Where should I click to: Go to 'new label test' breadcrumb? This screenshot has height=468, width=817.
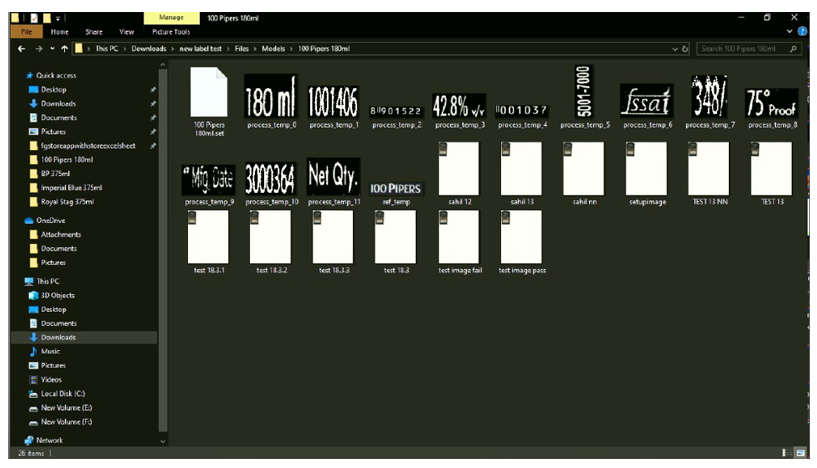pyautogui.click(x=202, y=48)
